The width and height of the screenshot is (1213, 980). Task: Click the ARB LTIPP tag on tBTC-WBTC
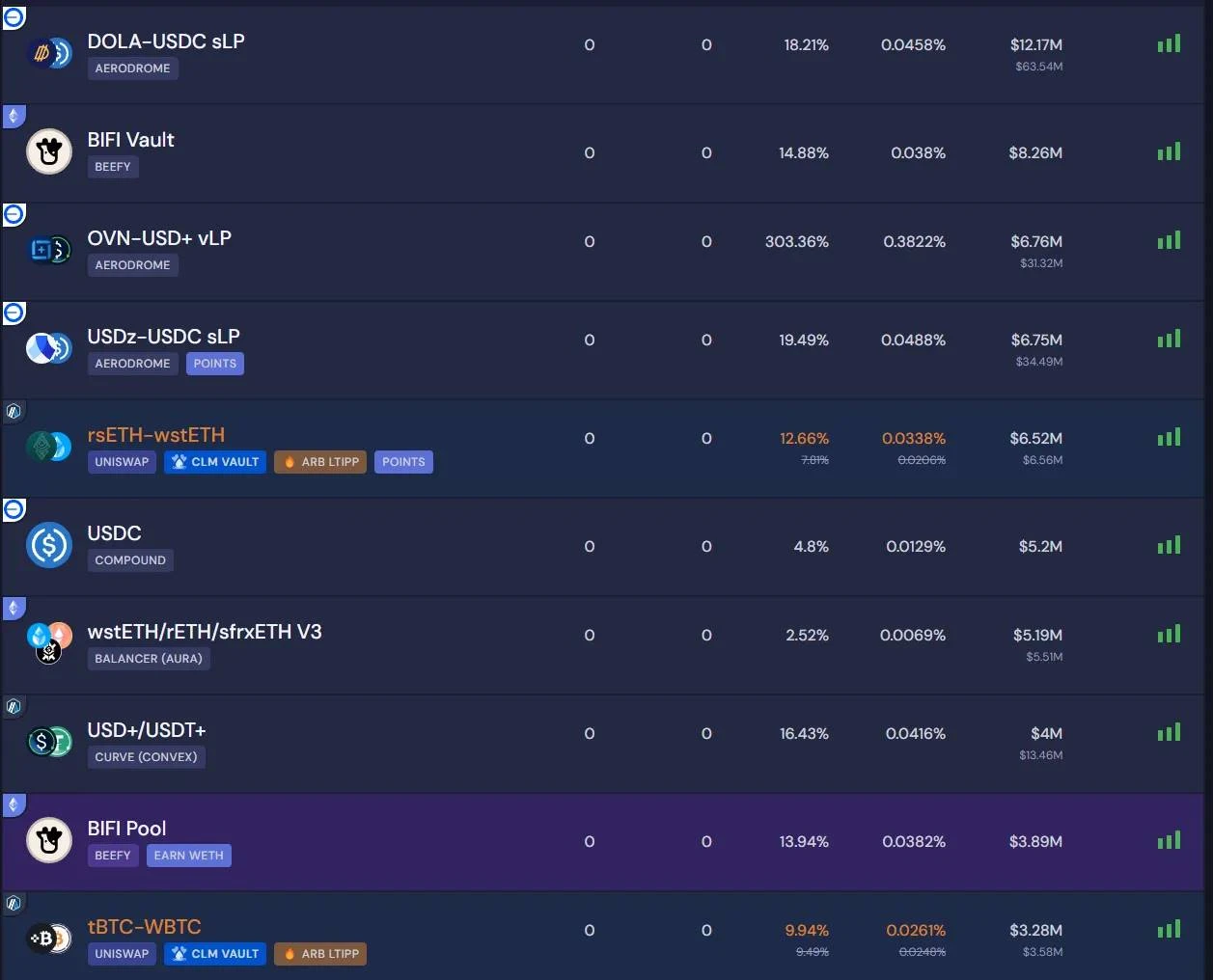coord(320,954)
